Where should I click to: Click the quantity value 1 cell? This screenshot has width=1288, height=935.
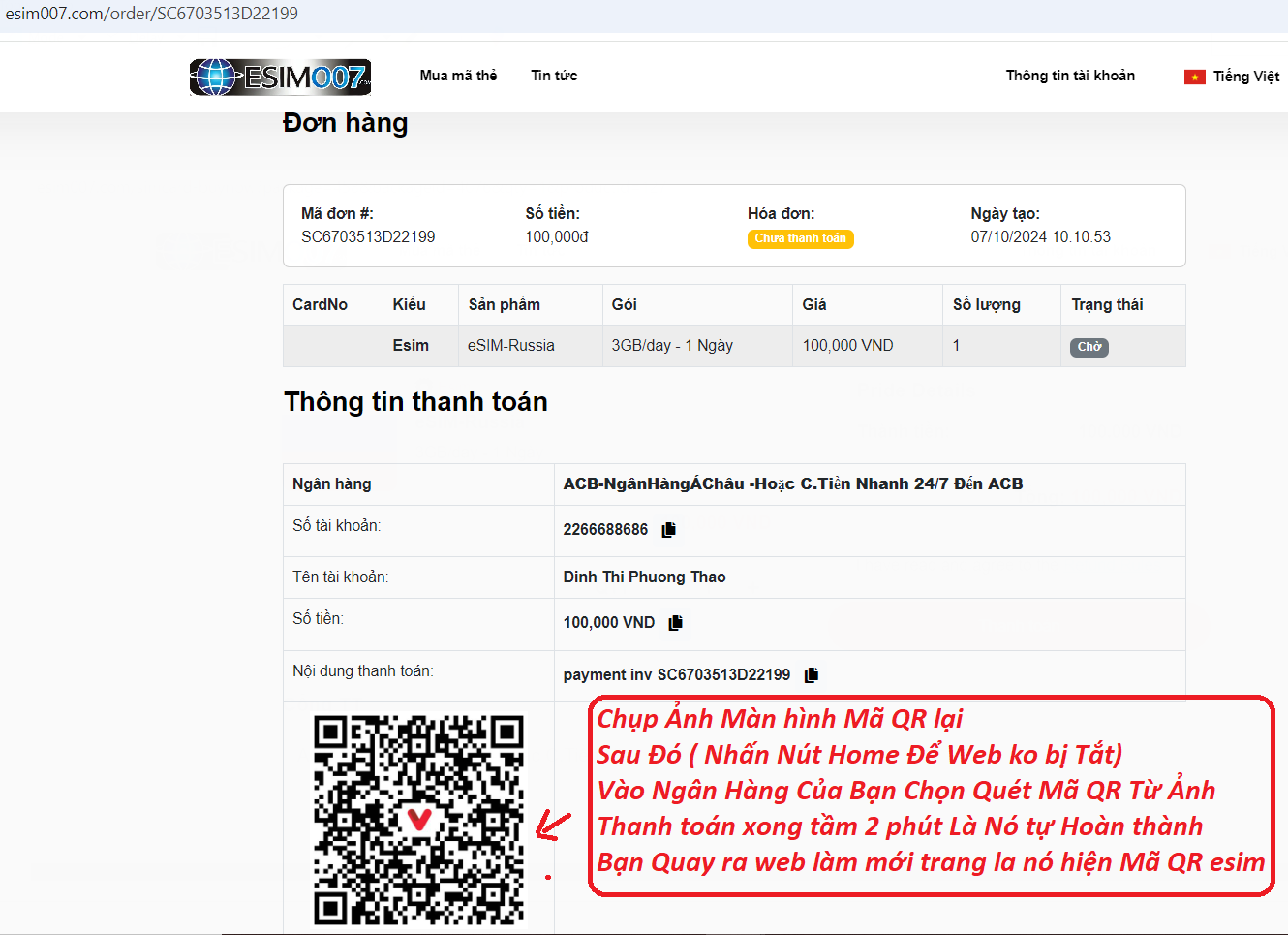[1001, 346]
